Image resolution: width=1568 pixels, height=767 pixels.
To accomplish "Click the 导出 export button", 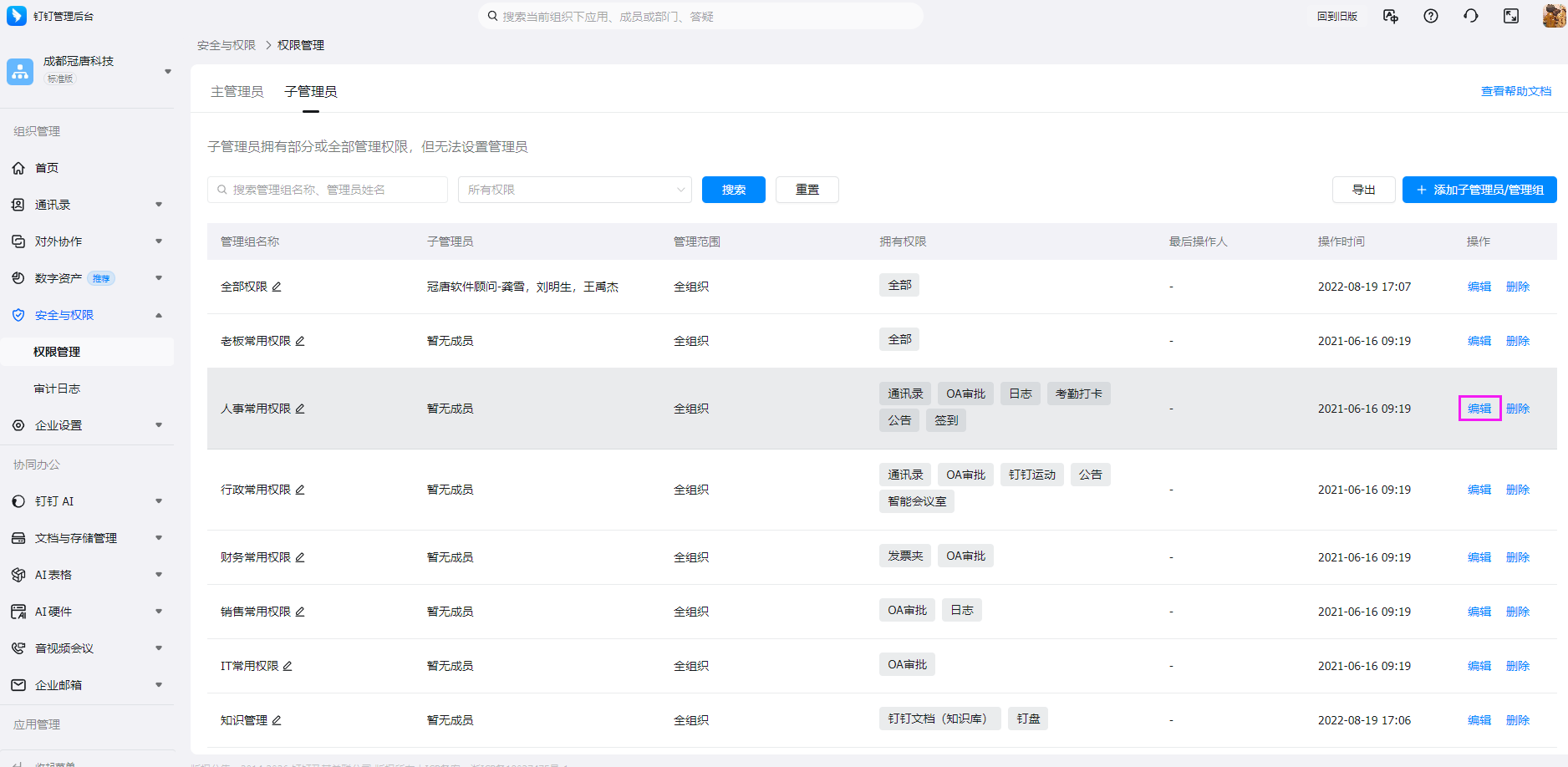I will click(x=1363, y=190).
